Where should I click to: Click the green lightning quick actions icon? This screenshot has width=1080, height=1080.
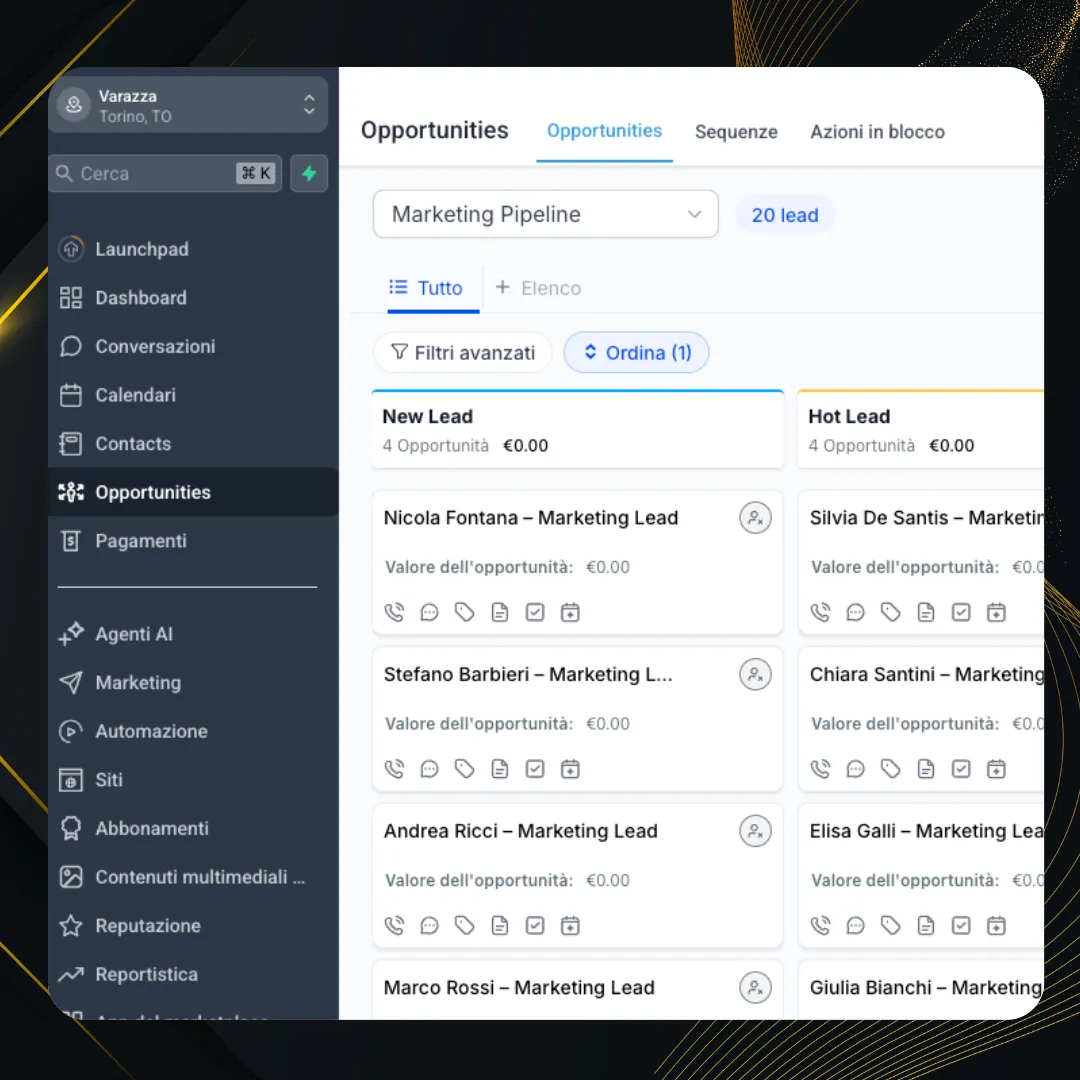click(309, 173)
